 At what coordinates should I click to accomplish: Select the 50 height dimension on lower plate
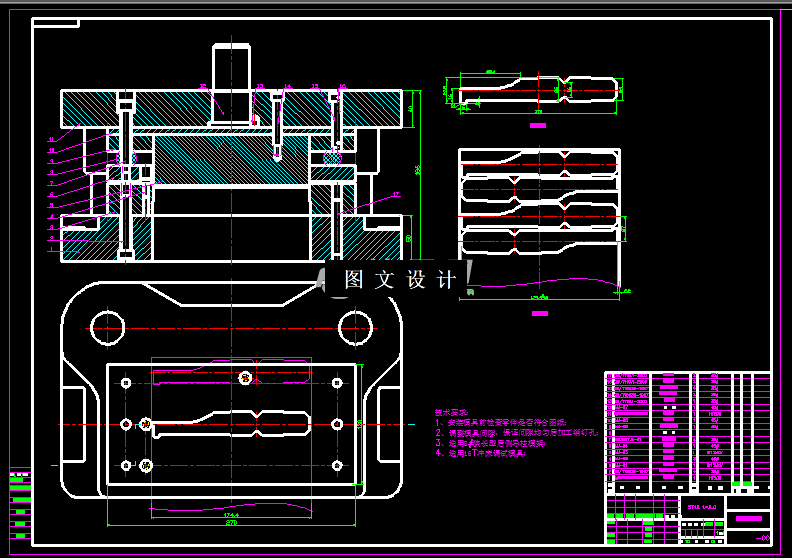pos(409,238)
